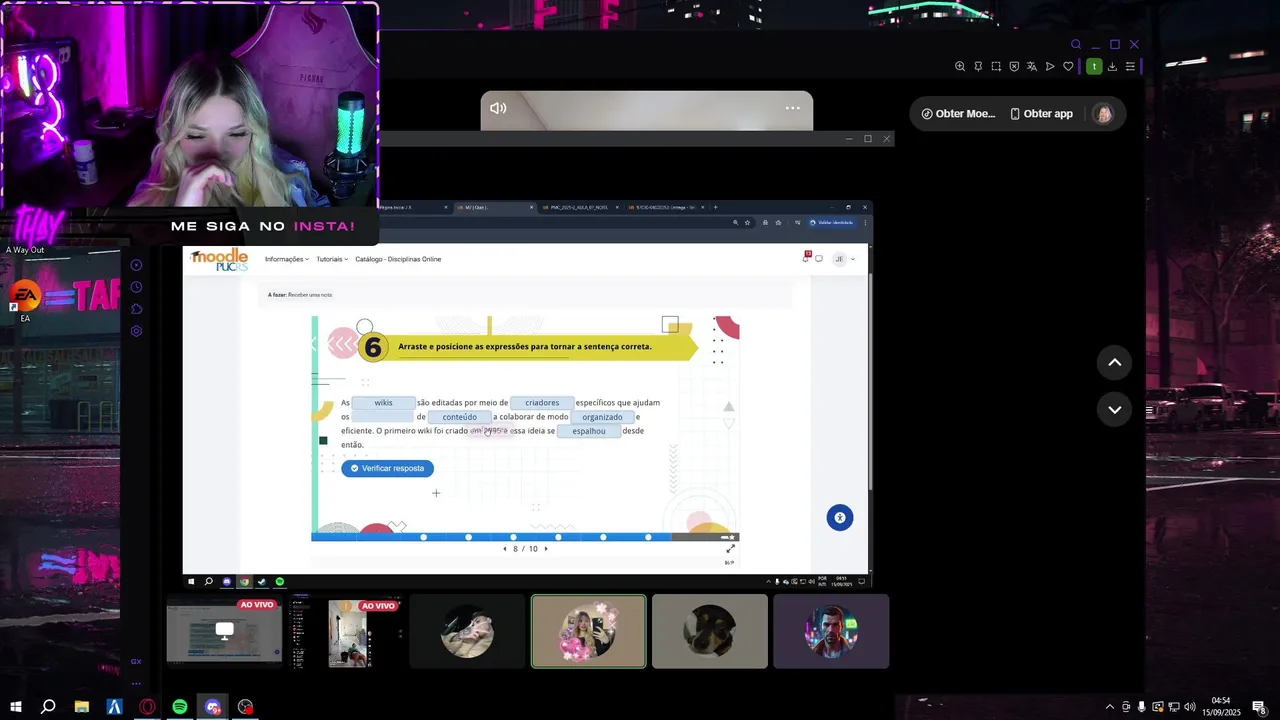The height and width of the screenshot is (720, 1280).
Task: Click the 'conteúdo' drag word chip
Action: (x=460, y=417)
